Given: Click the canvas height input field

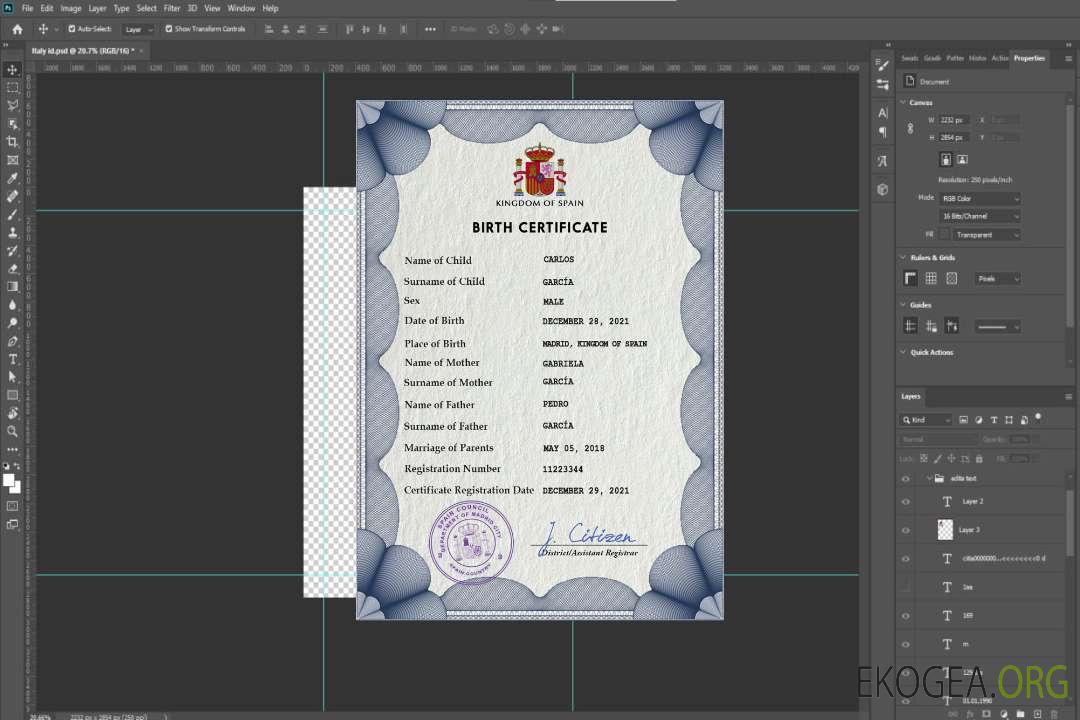Looking at the screenshot, I should pyautogui.click(x=954, y=138).
